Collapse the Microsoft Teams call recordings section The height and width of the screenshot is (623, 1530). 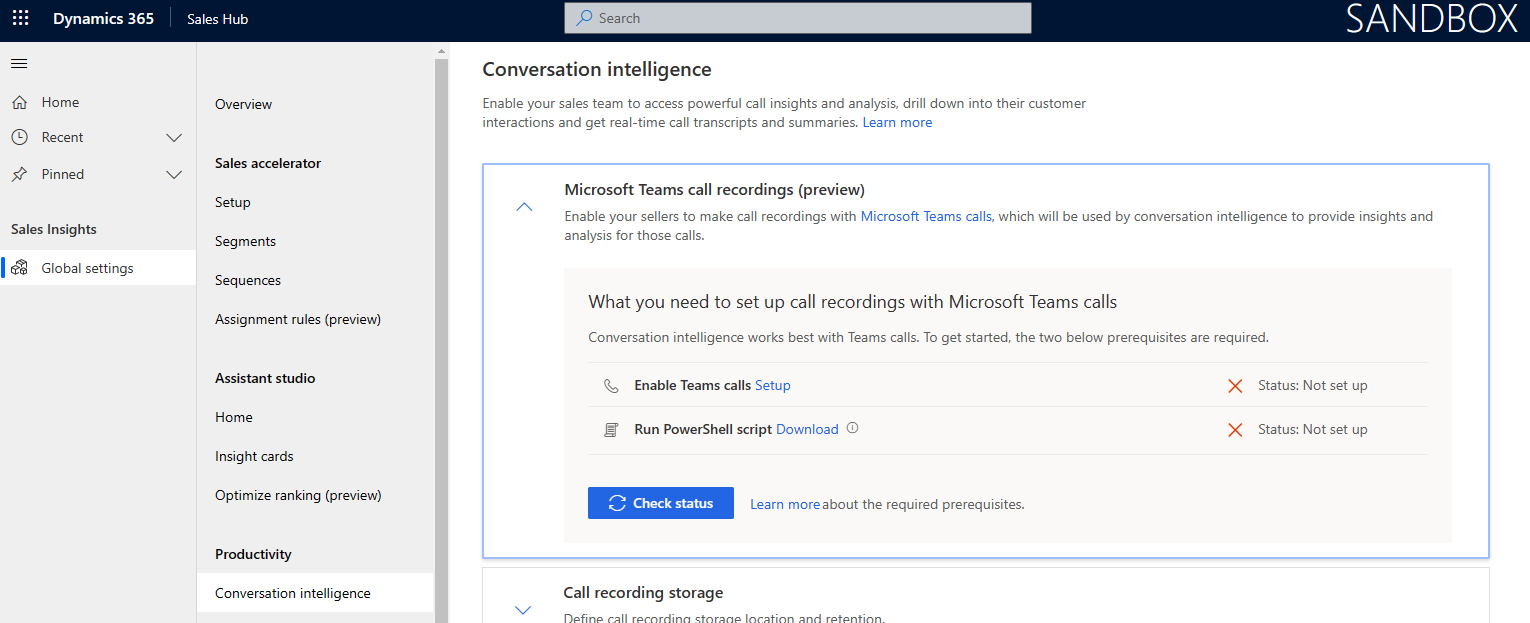point(524,207)
